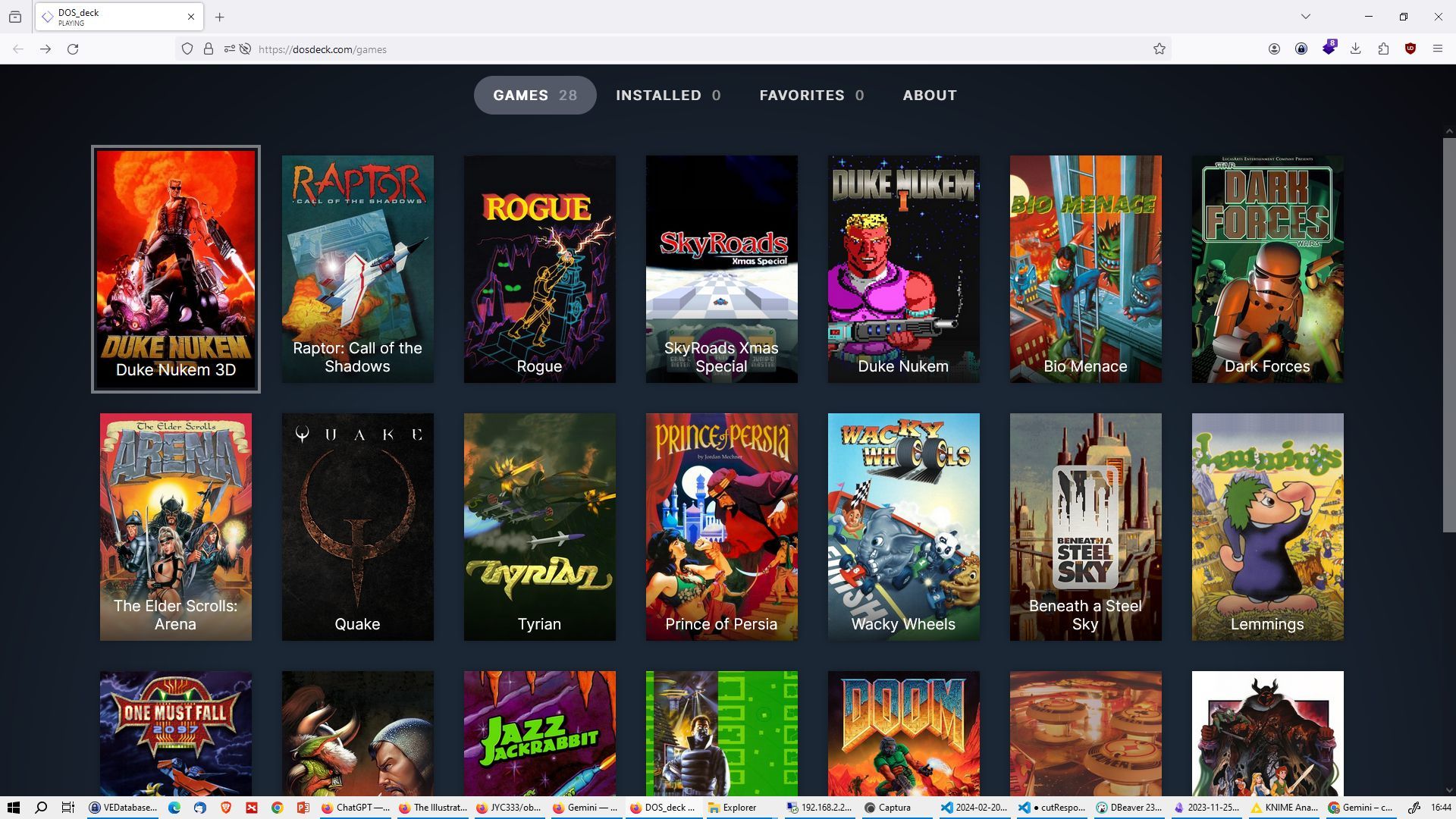Select the Prince of Persia cover
The width and height of the screenshot is (1456, 819).
pos(722,527)
